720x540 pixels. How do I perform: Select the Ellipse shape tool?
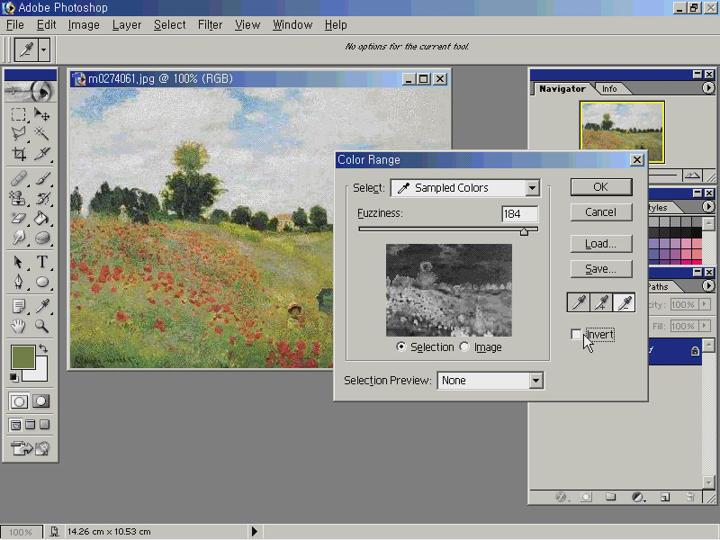tap(42, 281)
